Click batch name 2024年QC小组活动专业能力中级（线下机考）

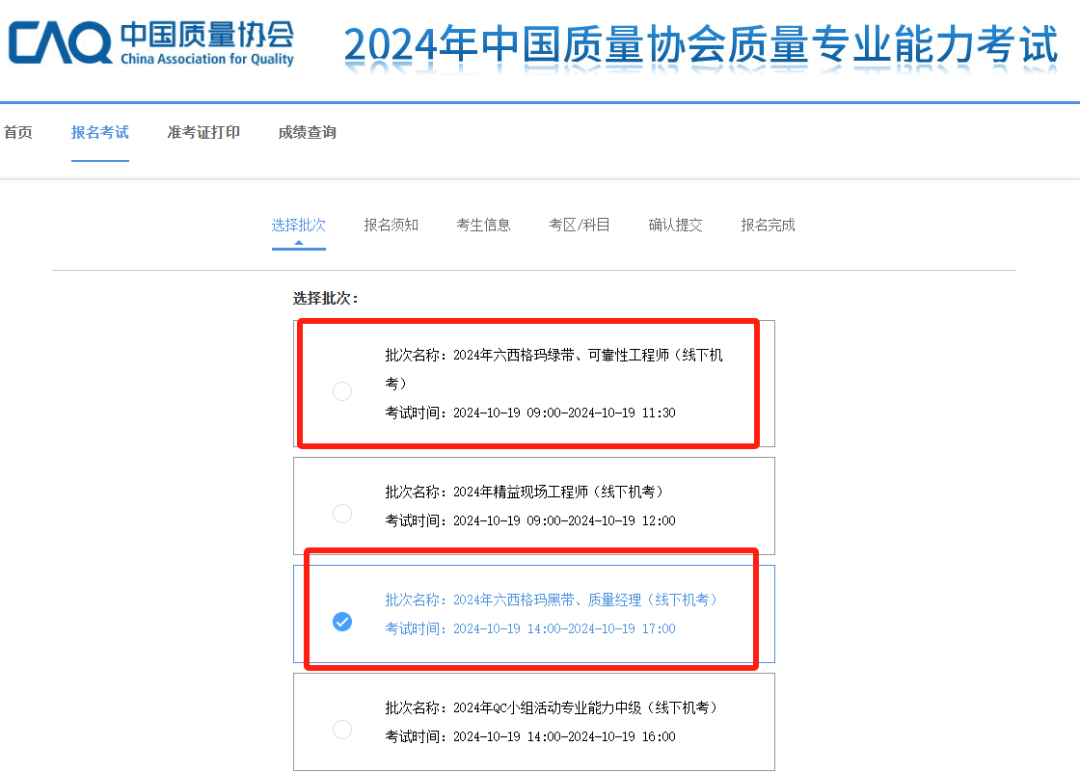[x=551, y=708]
